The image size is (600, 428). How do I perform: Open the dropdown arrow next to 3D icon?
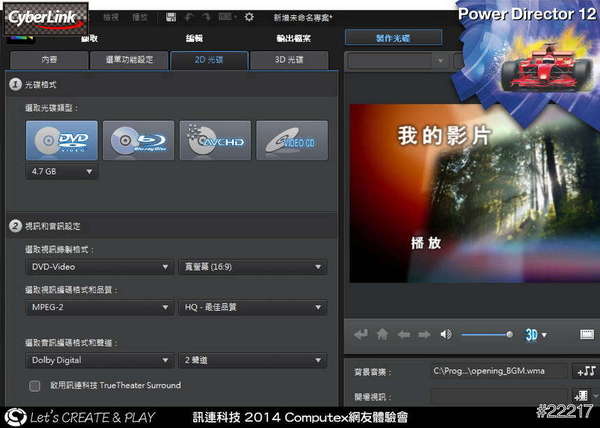pos(545,335)
